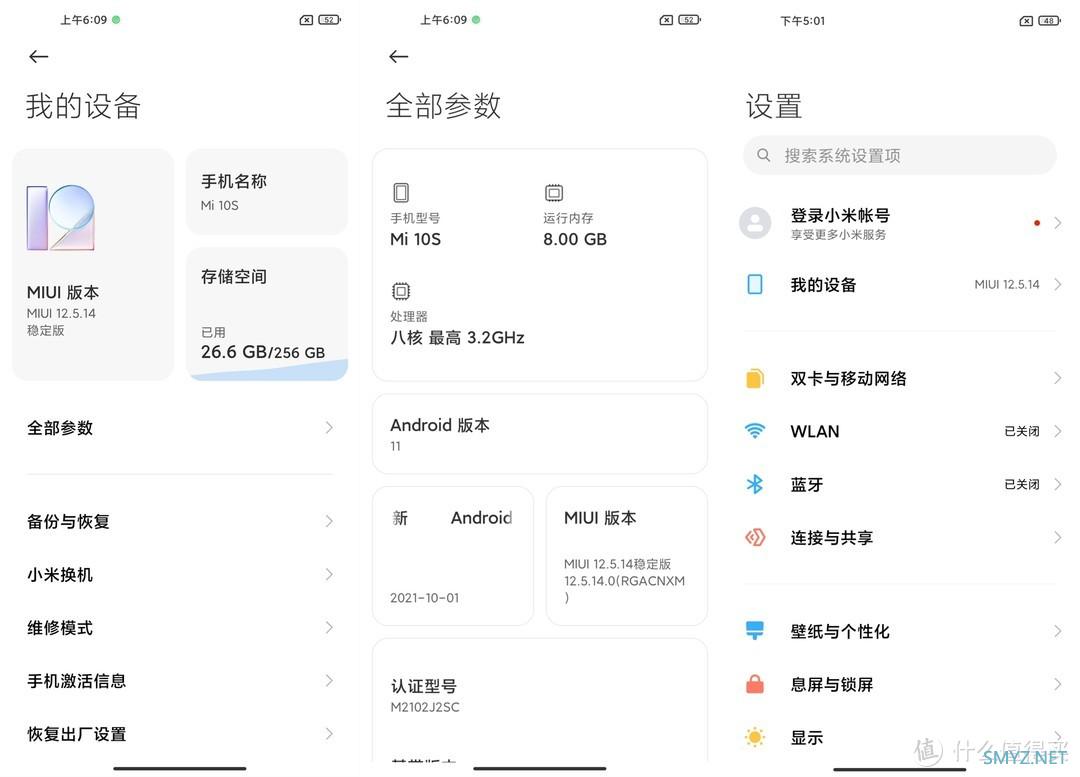The image size is (1080, 777).
Task: Open the 备份与恢复 menu entry
Action: [x=180, y=521]
